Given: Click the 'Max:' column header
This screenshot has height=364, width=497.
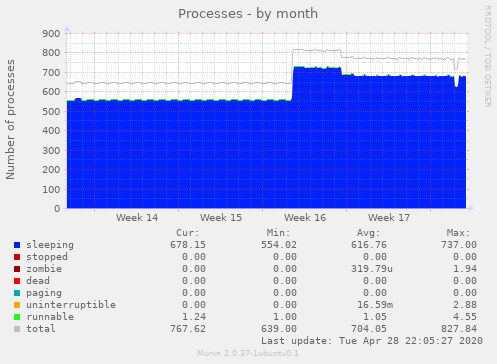Looking at the screenshot, I should coord(458,233).
